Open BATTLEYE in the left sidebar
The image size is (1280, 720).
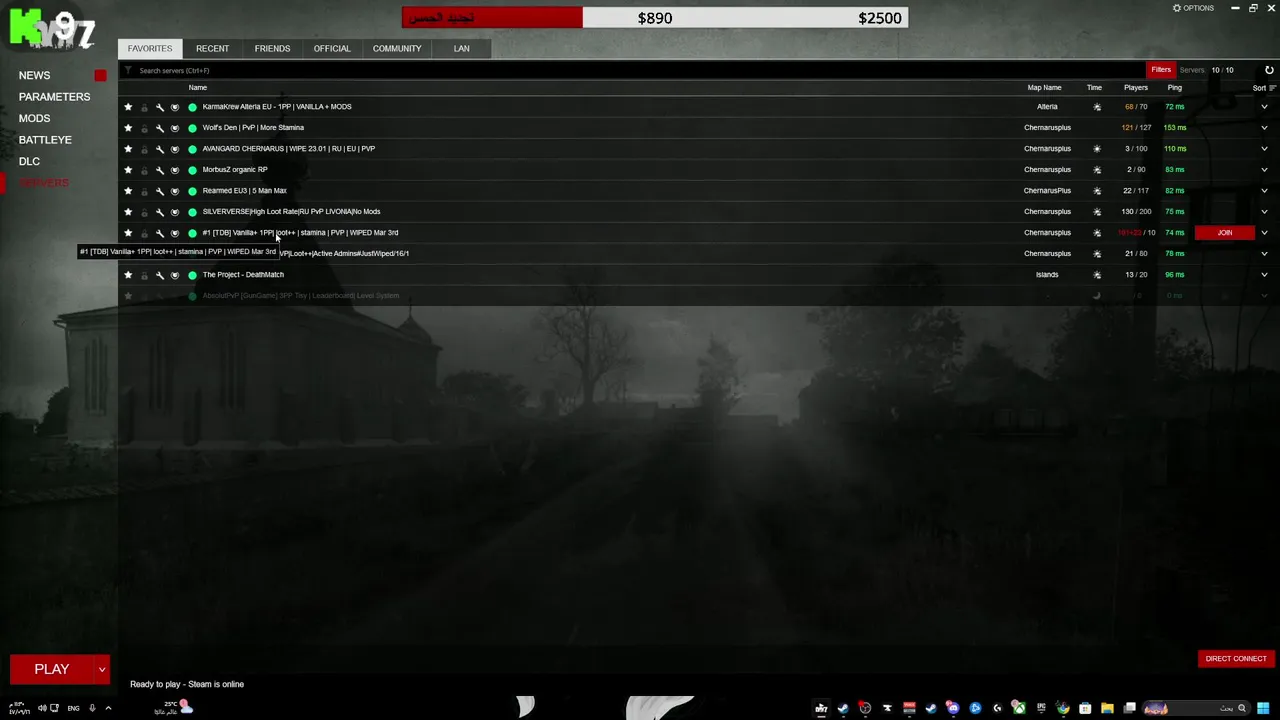(45, 140)
